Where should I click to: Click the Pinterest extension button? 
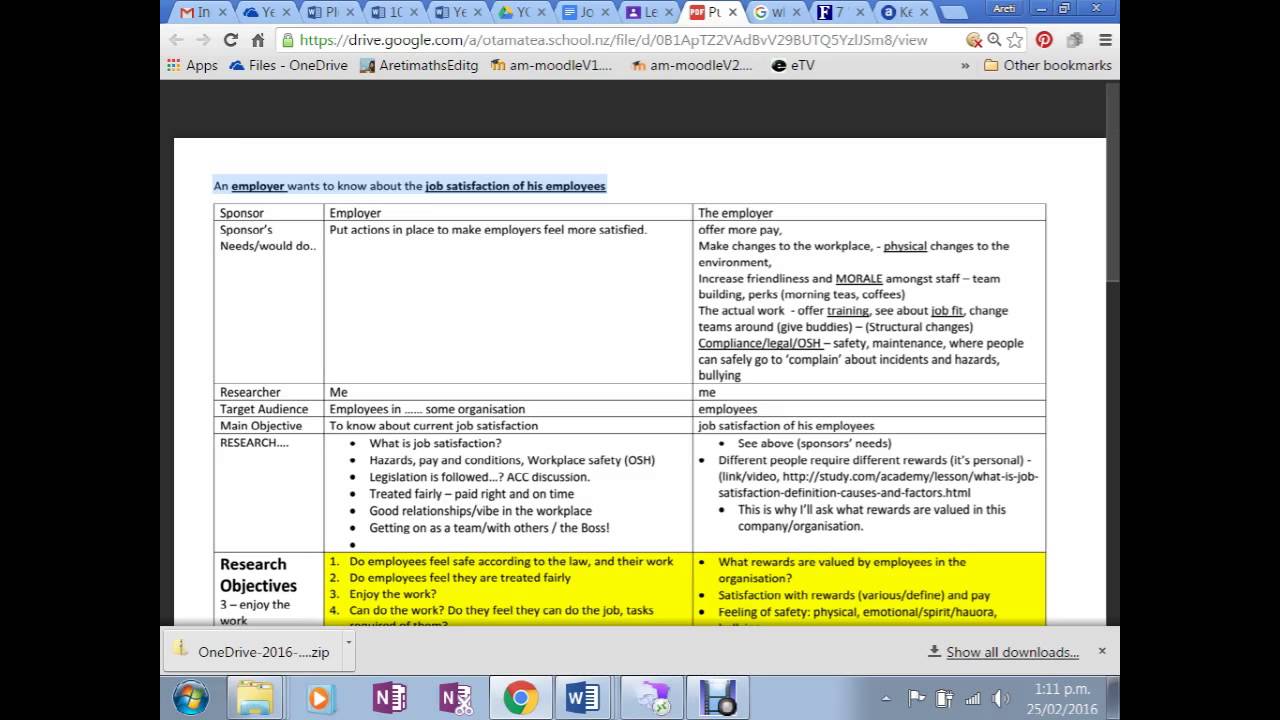click(1044, 40)
